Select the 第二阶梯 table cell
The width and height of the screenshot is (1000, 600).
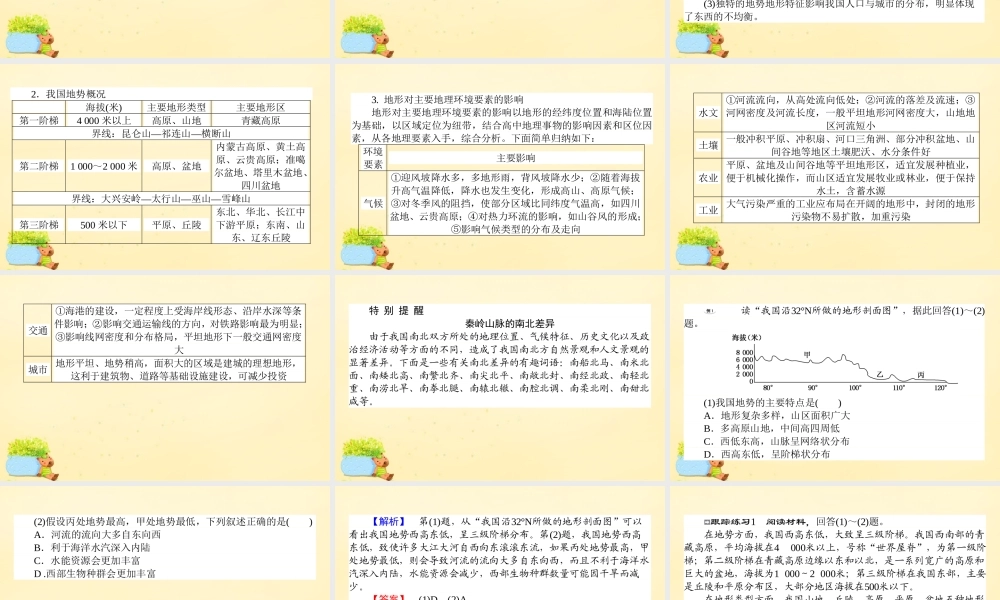click(39, 166)
